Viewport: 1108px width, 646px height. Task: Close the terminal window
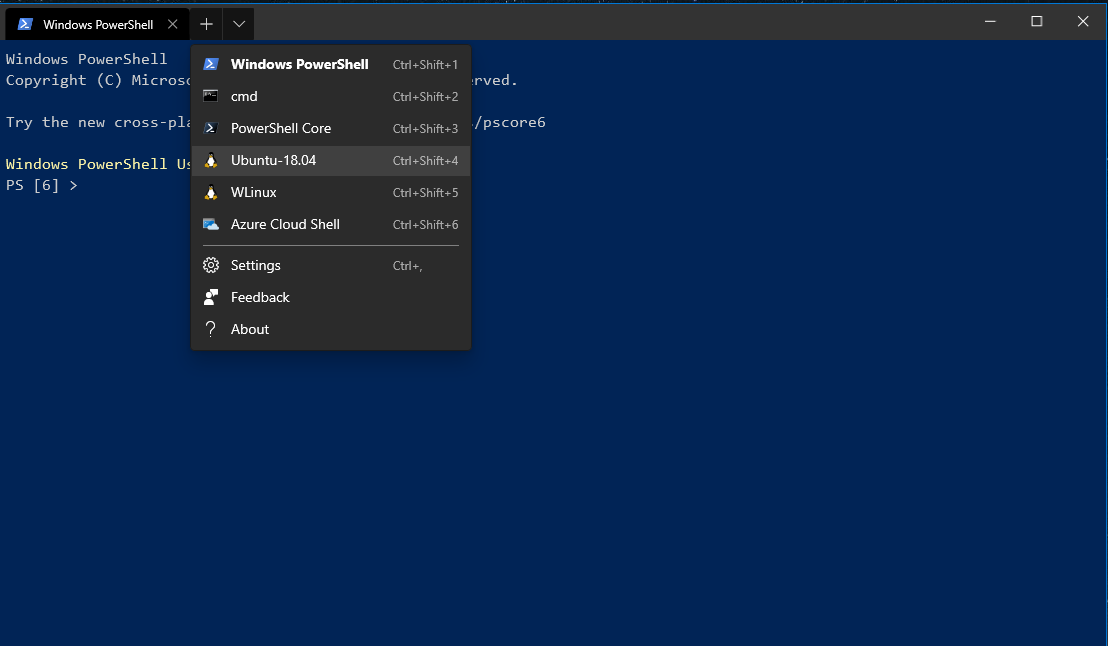(1083, 21)
